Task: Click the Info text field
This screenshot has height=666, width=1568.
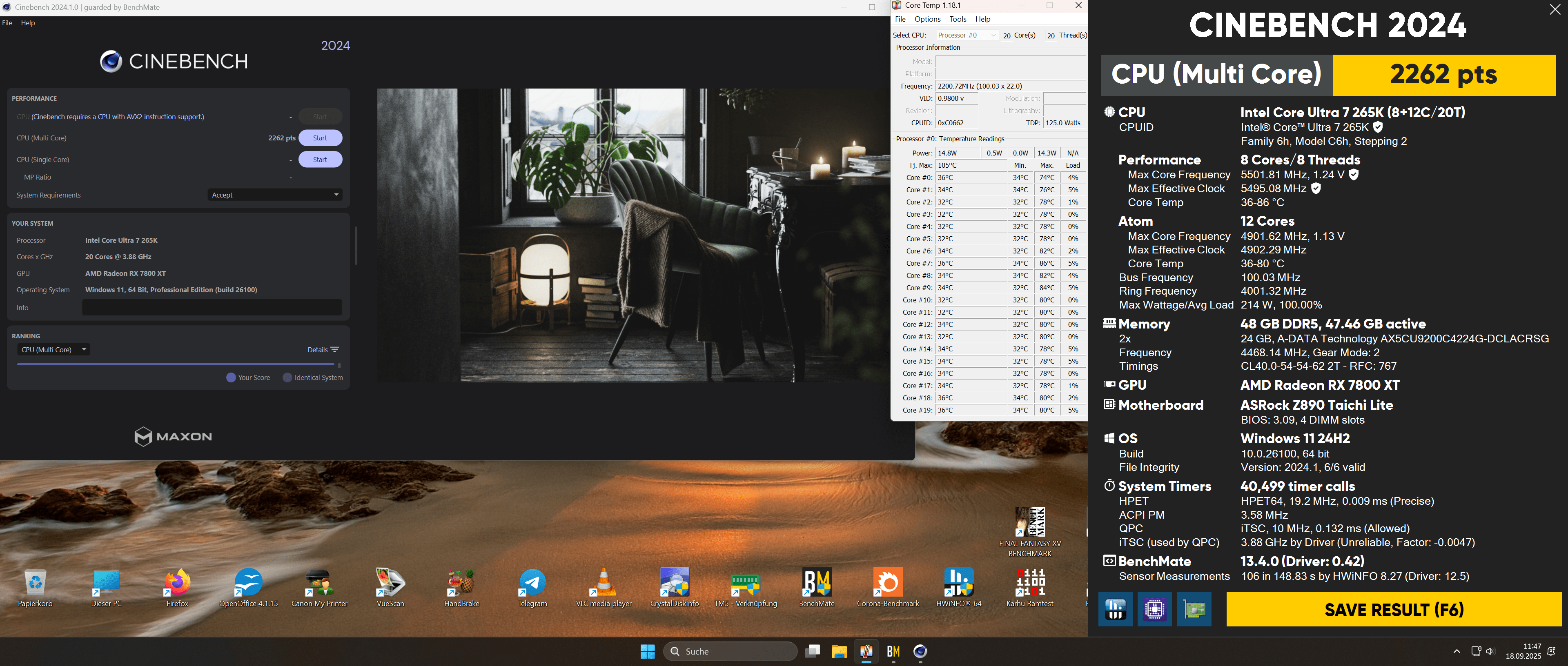Action: (x=212, y=308)
